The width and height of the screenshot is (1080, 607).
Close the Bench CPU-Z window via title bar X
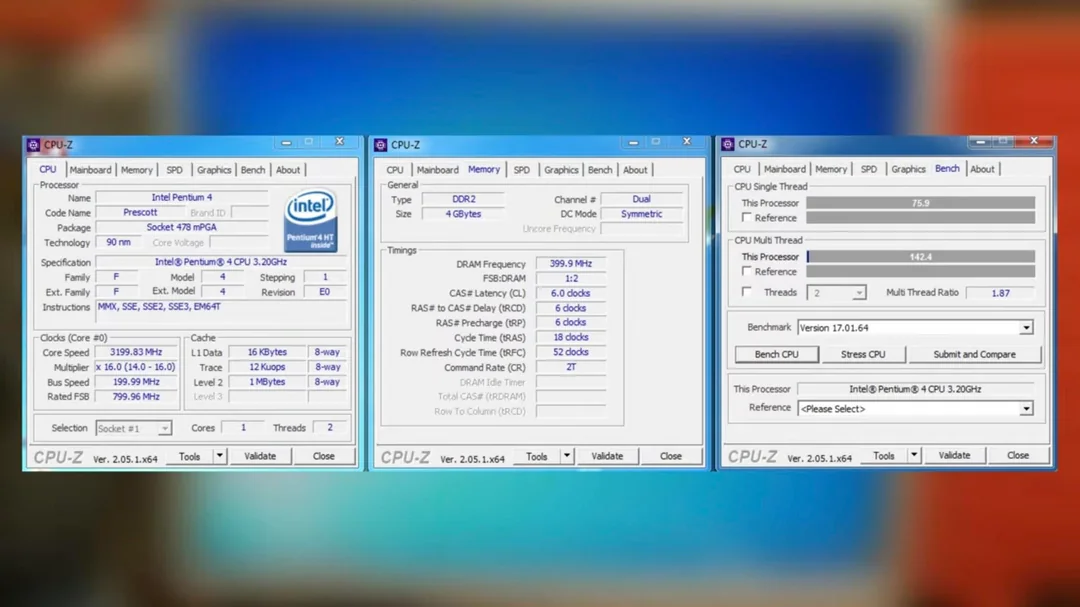[x=1034, y=141]
